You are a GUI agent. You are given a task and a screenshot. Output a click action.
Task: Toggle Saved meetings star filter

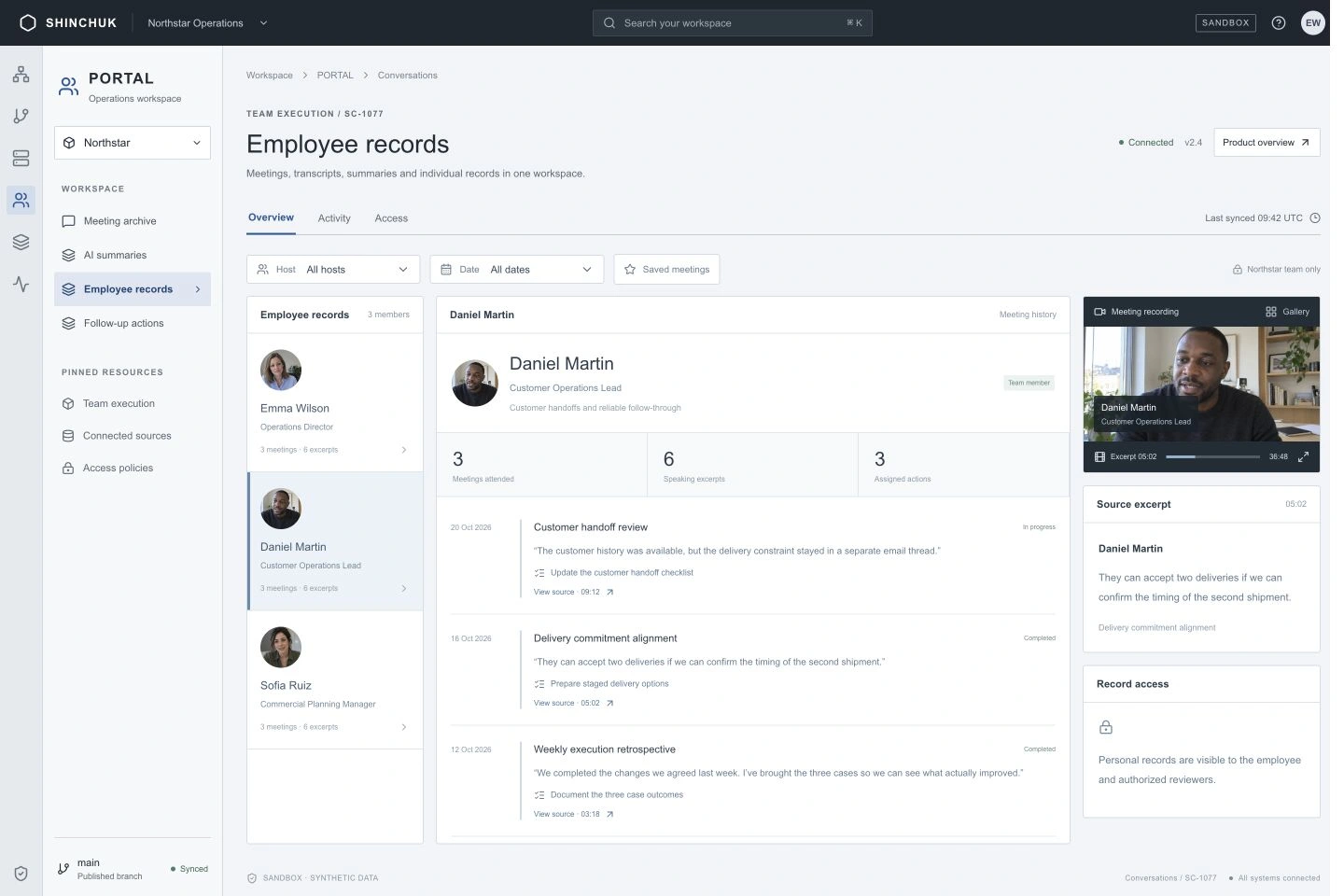click(x=666, y=270)
